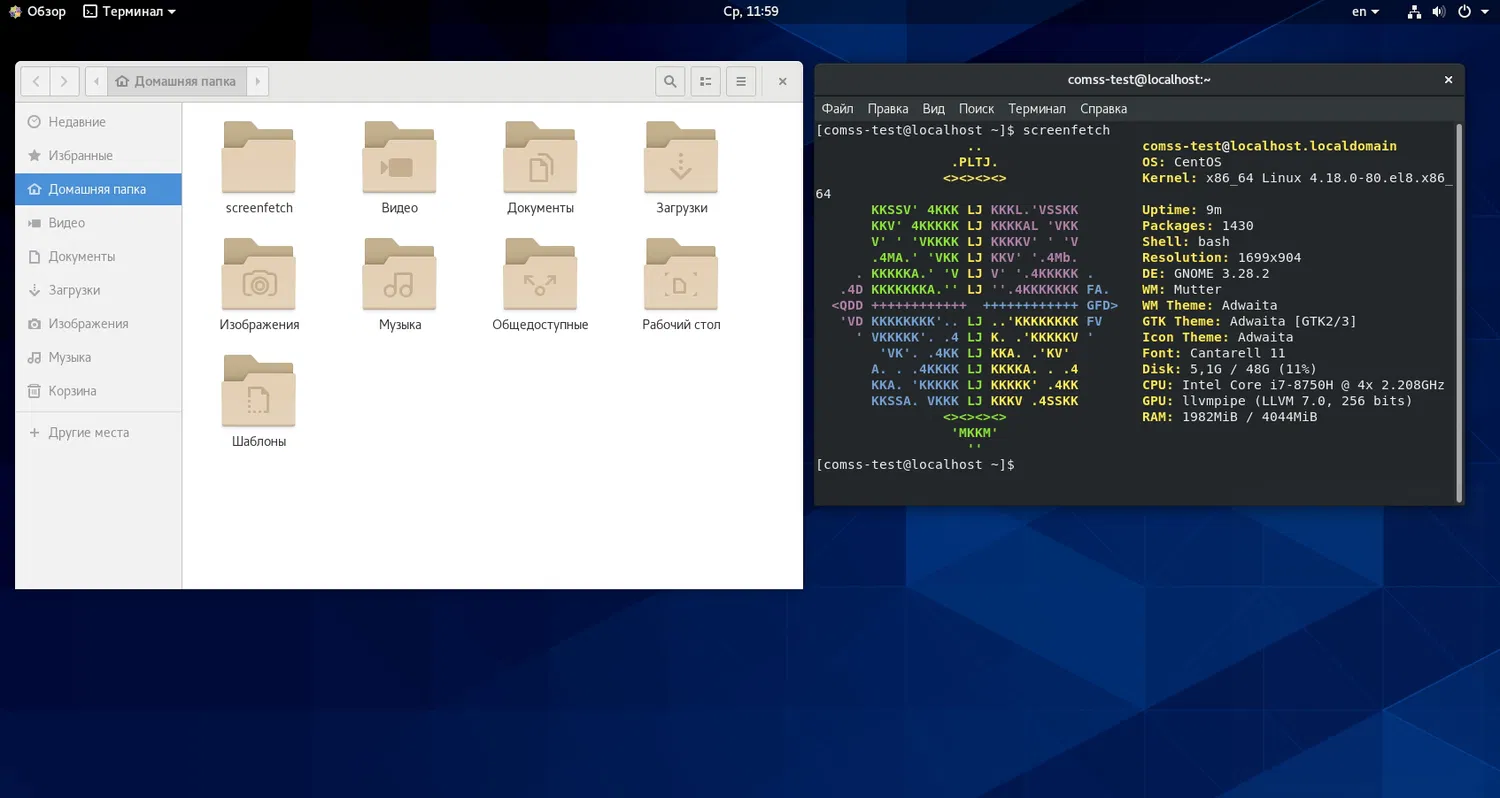Click the Домашняя папка path bar button
The height and width of the screenshot is (798, 1500).
pos(176,81)
